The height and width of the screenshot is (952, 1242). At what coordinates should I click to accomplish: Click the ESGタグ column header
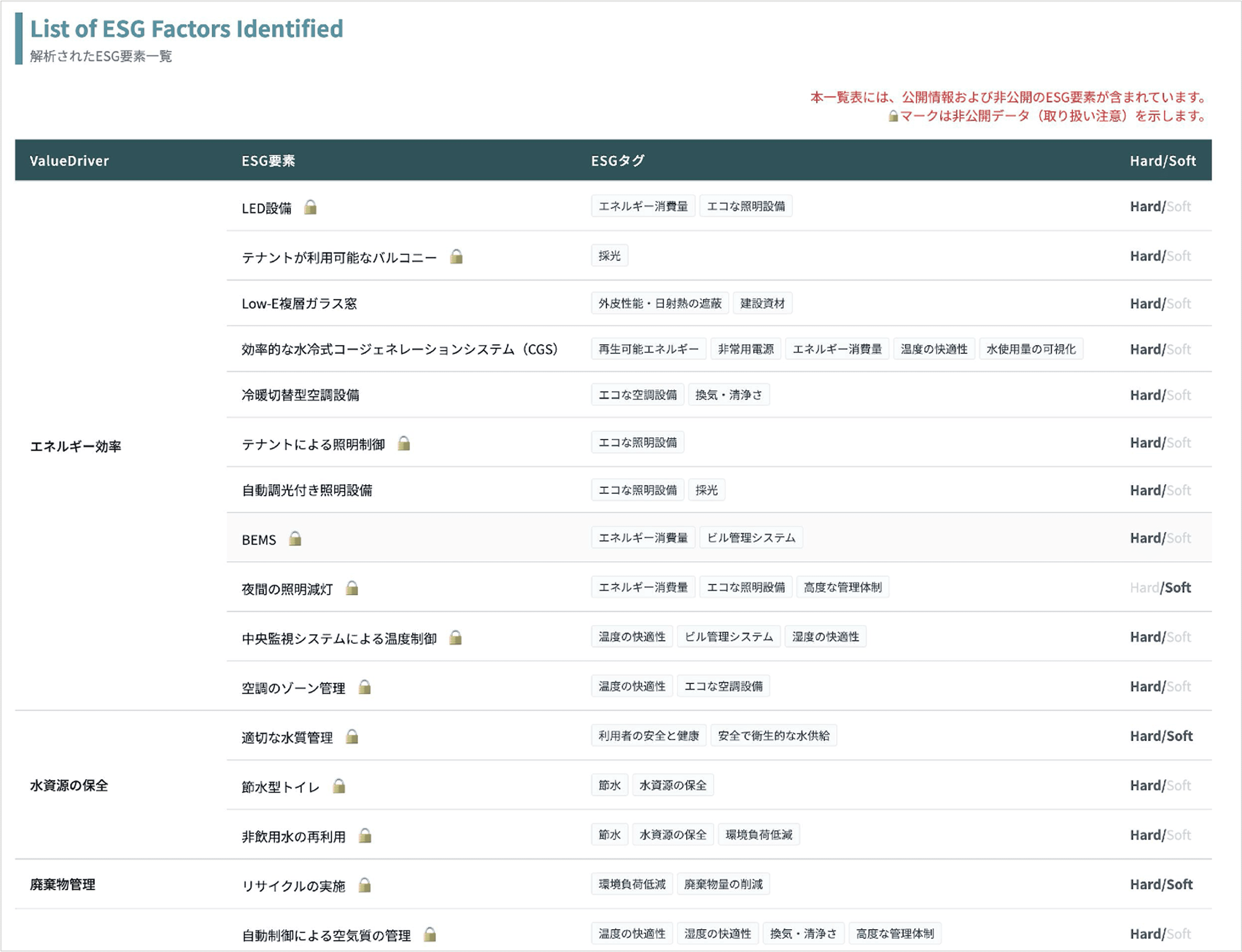(617, 161)
